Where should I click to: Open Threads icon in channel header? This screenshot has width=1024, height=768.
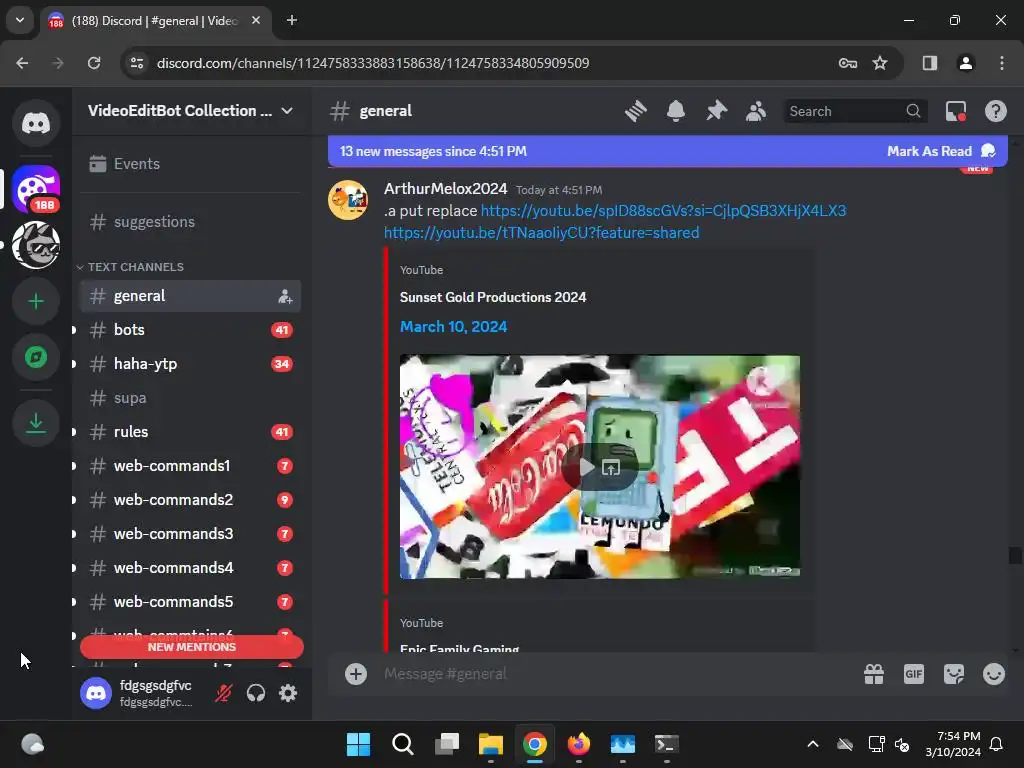(x=635, y=111)
